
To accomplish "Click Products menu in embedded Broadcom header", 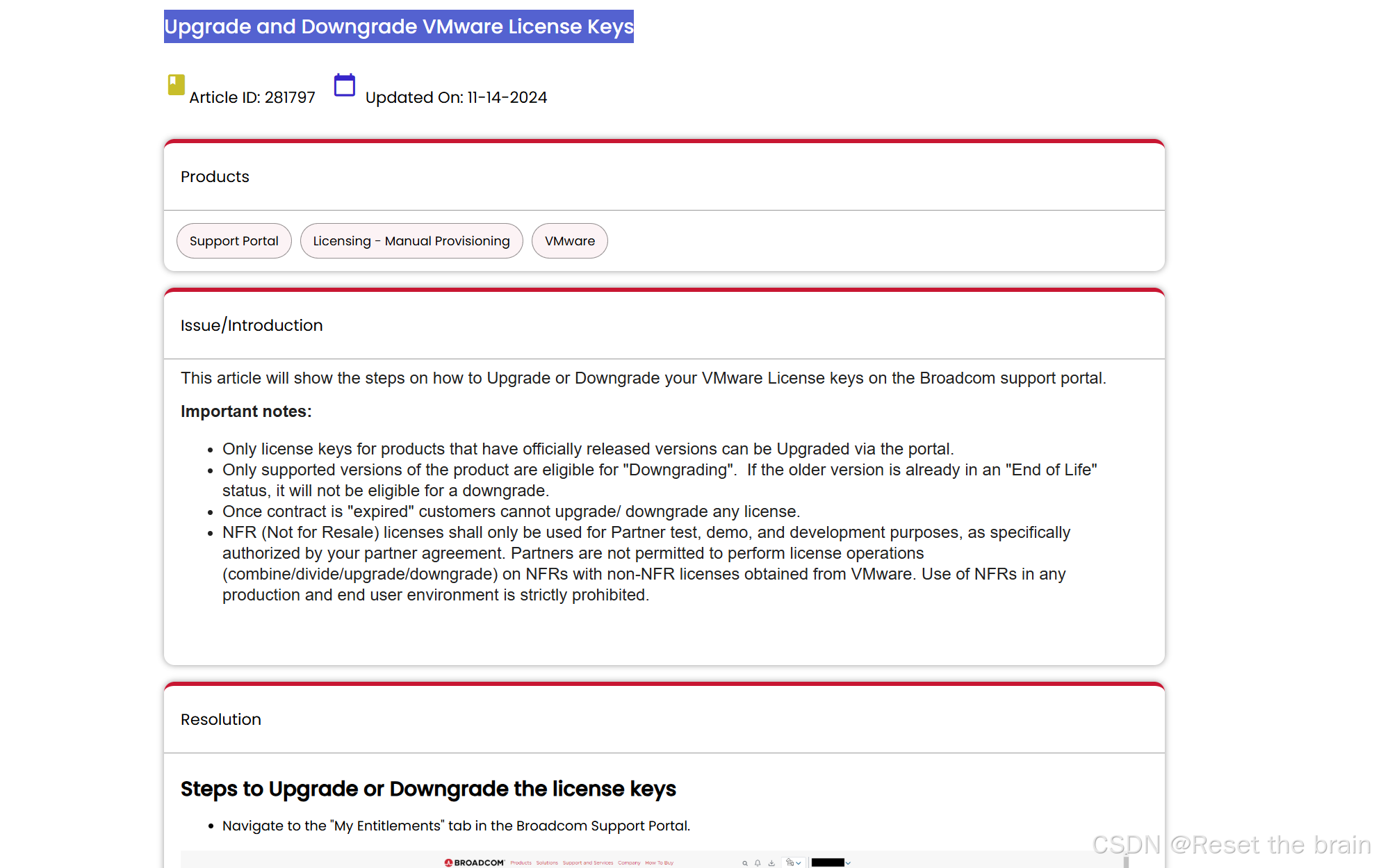I will click(521, 862).
